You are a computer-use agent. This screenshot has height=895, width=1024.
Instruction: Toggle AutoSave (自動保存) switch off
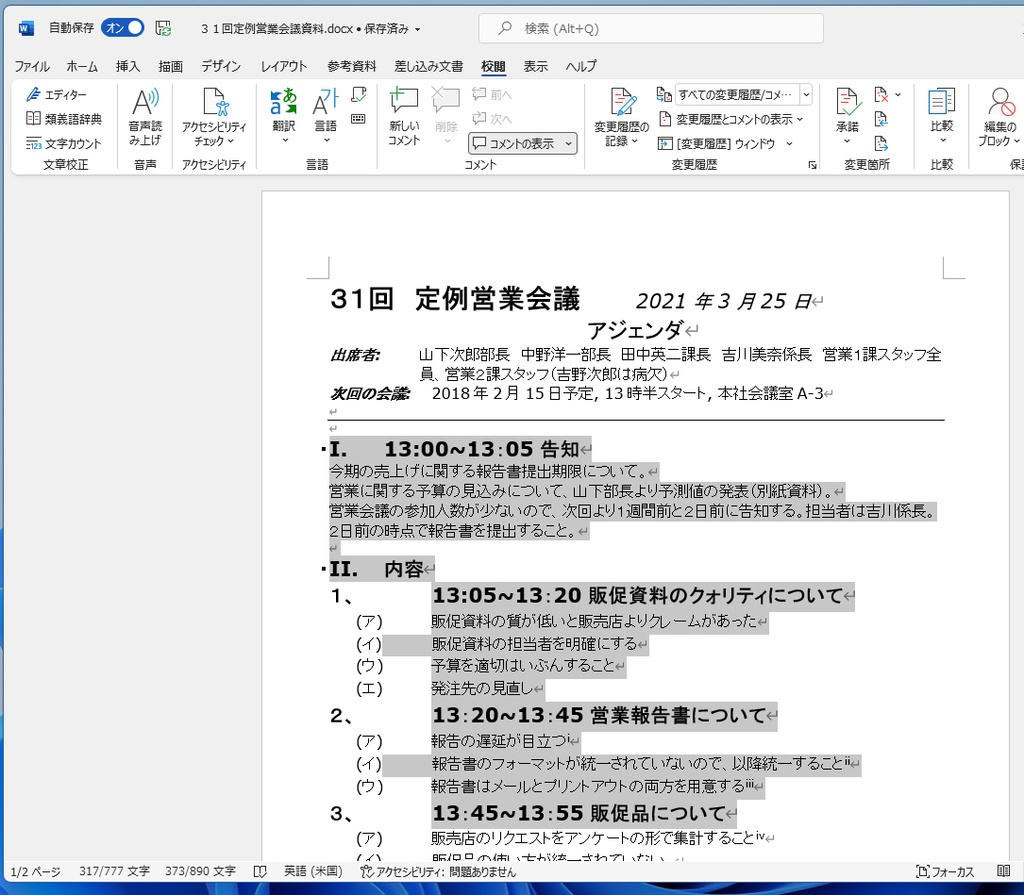point(123,28)
